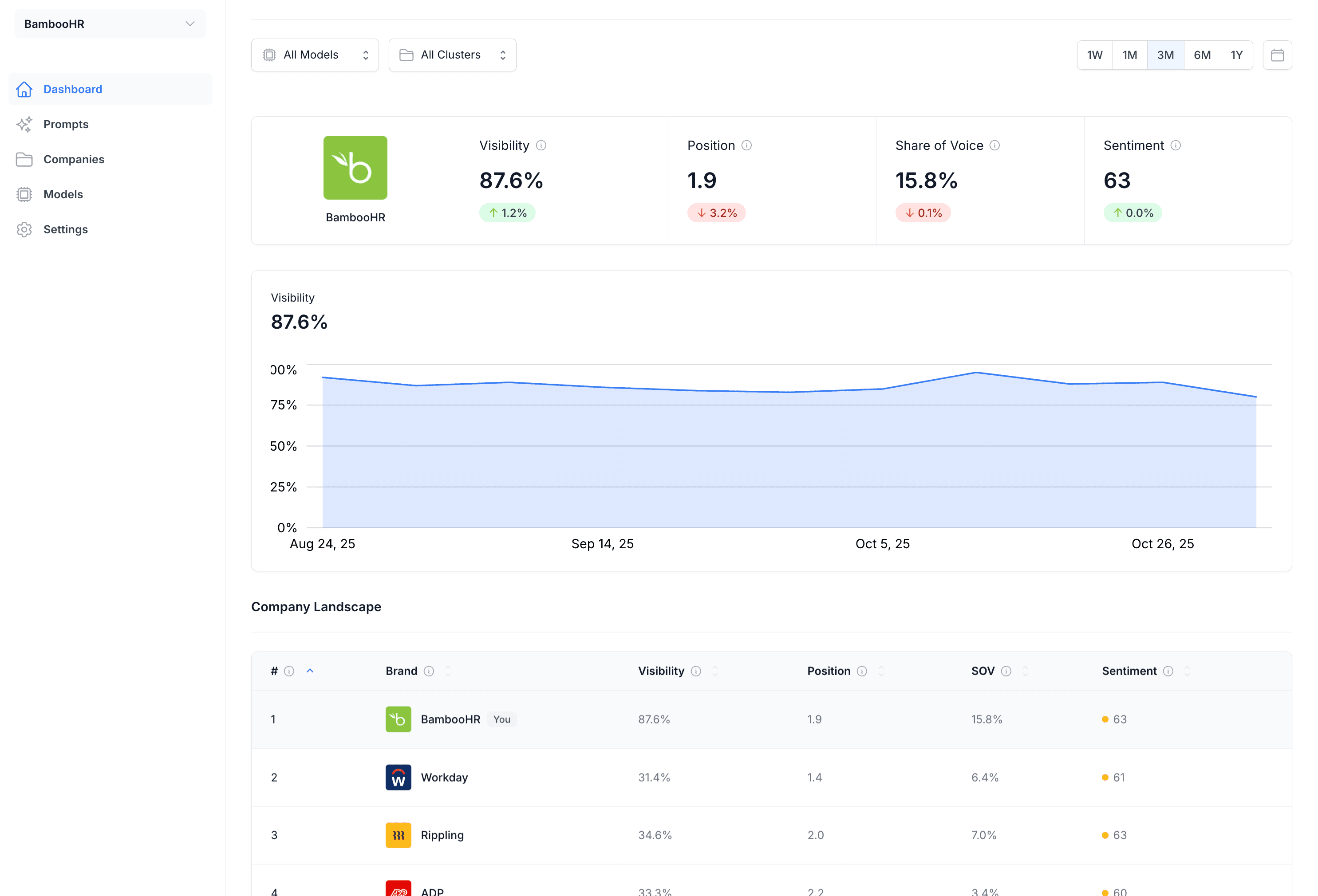
Task: Open the Dashboard via the home icon
Action: pos(24,89)
